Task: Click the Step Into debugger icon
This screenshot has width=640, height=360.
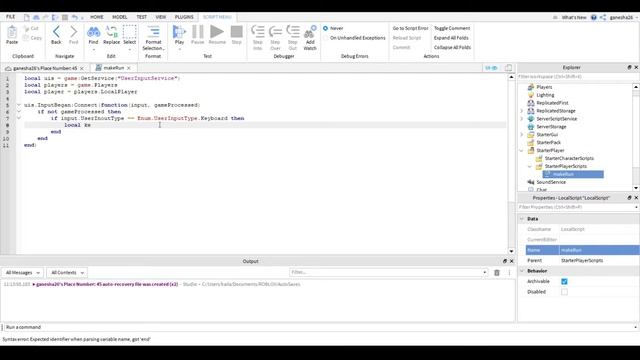Action: [258, 32]
